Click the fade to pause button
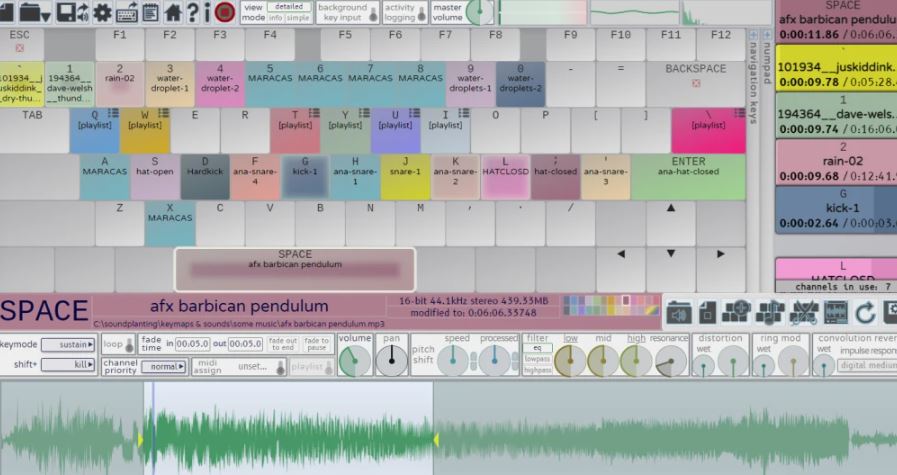897x475 pixels. (x=316, y=344)
